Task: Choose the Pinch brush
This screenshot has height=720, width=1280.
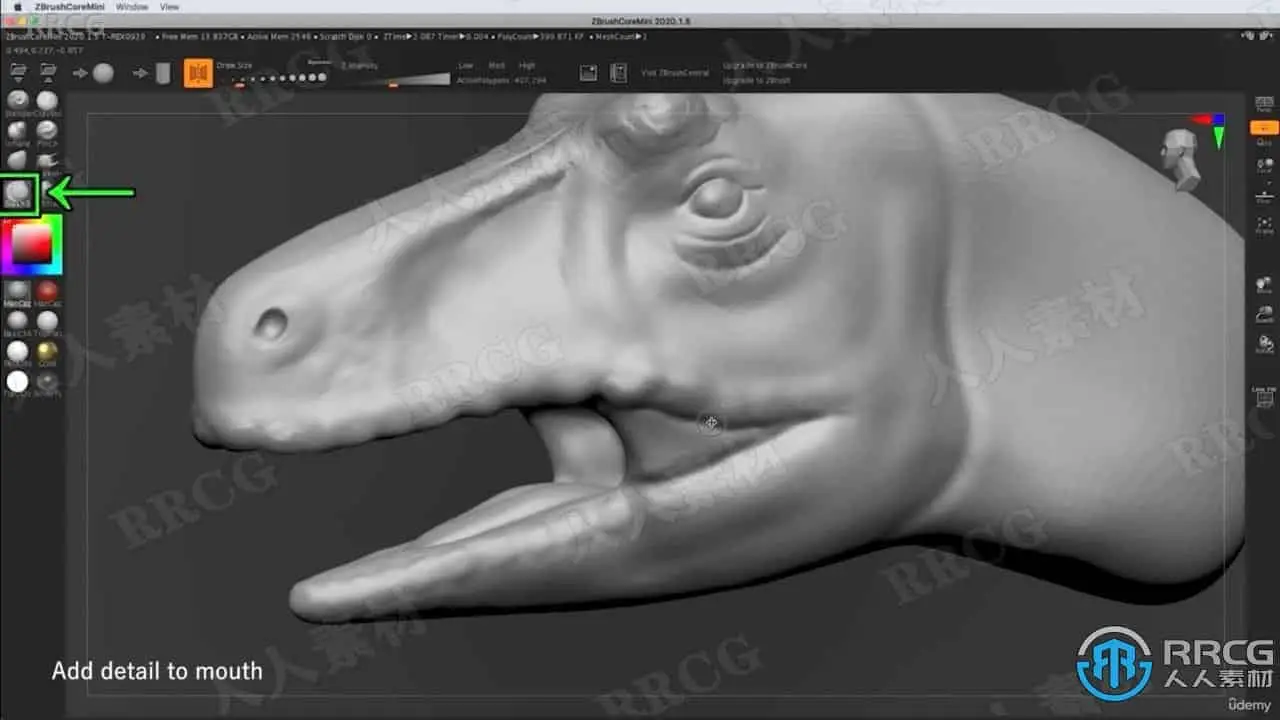Action: 47,131
